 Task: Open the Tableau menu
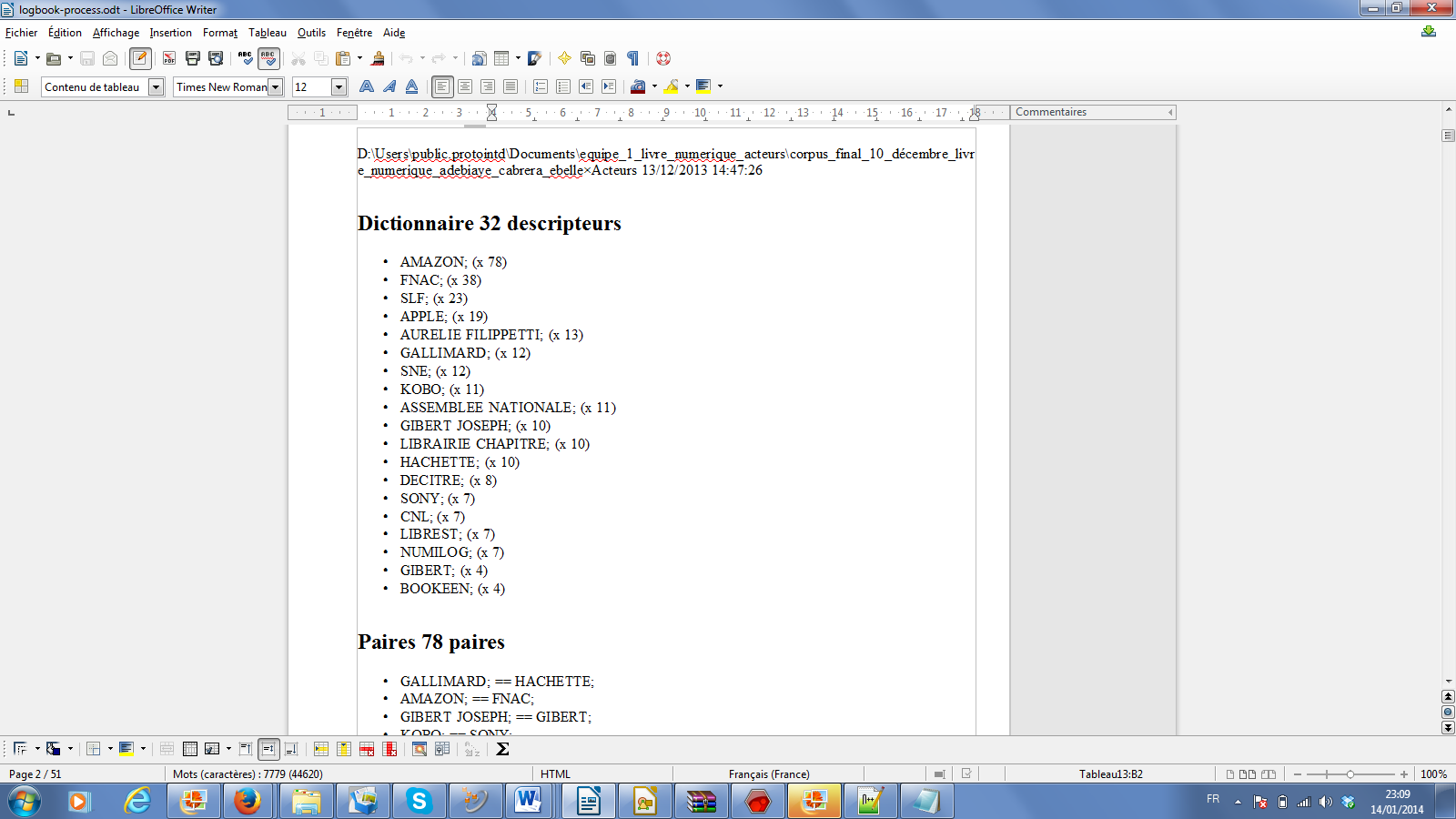pyautogui.click(x=268, y=33)
